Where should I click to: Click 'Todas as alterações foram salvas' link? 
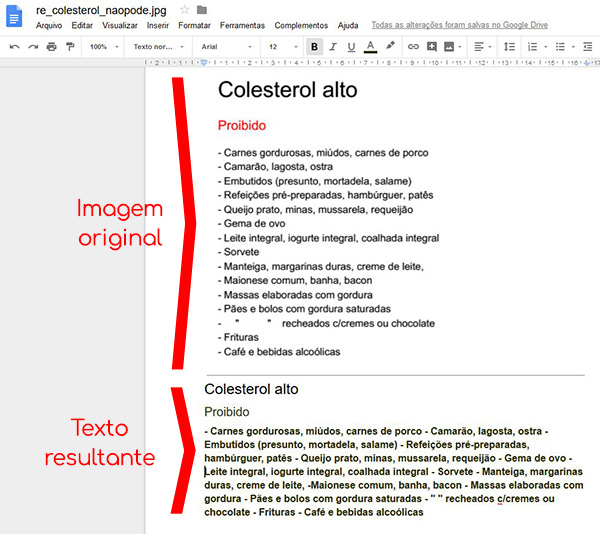point(460,25)
